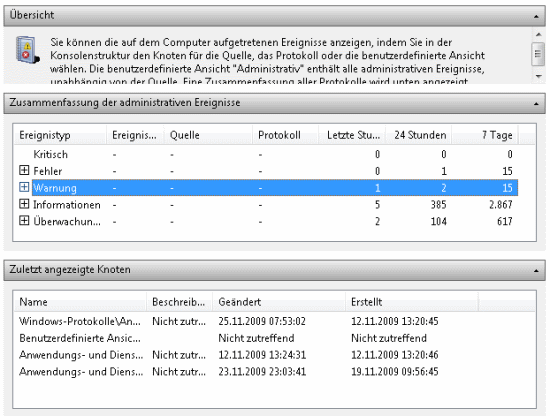
Task: Click the Event Viewer overview icon
Action: coord(27,49)
